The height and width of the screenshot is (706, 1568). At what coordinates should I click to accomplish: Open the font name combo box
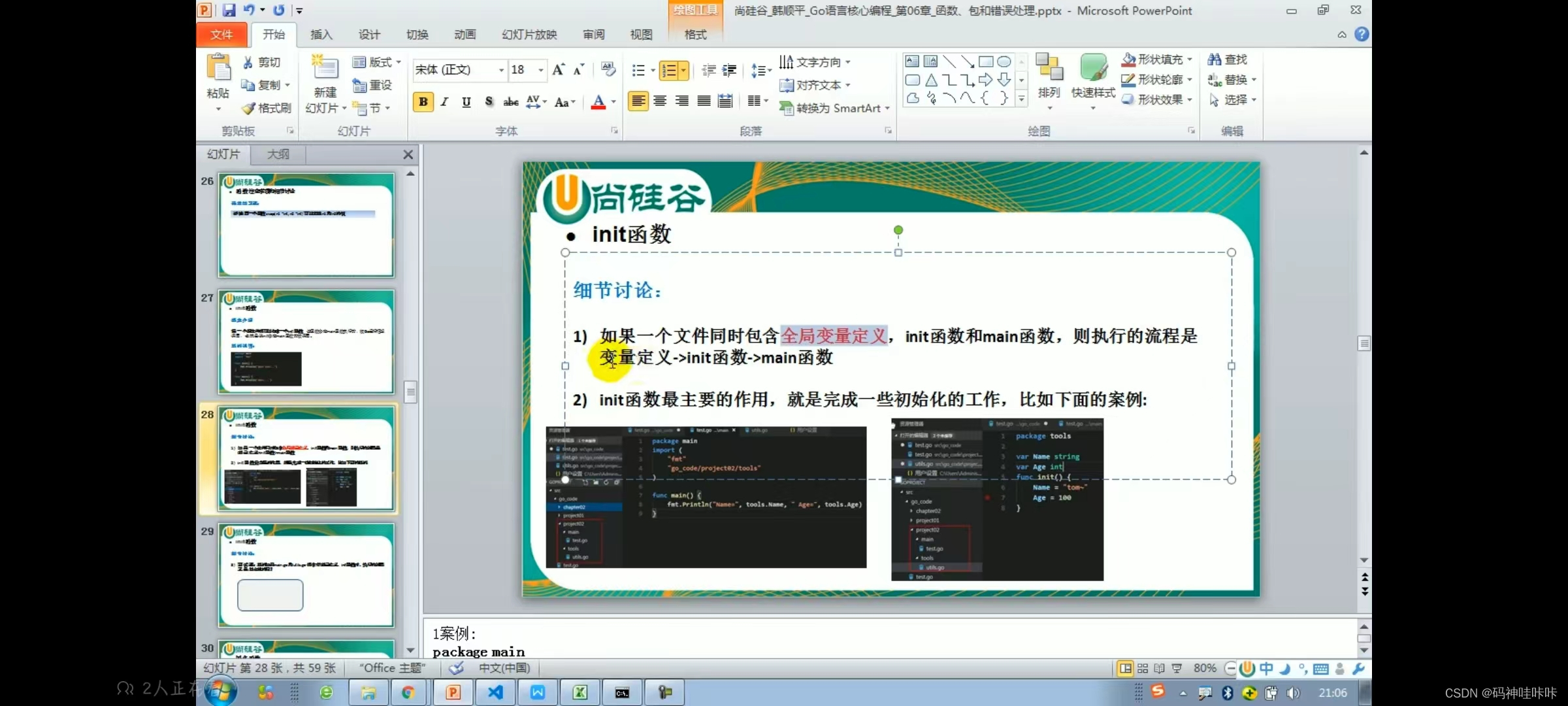point(460,70)
